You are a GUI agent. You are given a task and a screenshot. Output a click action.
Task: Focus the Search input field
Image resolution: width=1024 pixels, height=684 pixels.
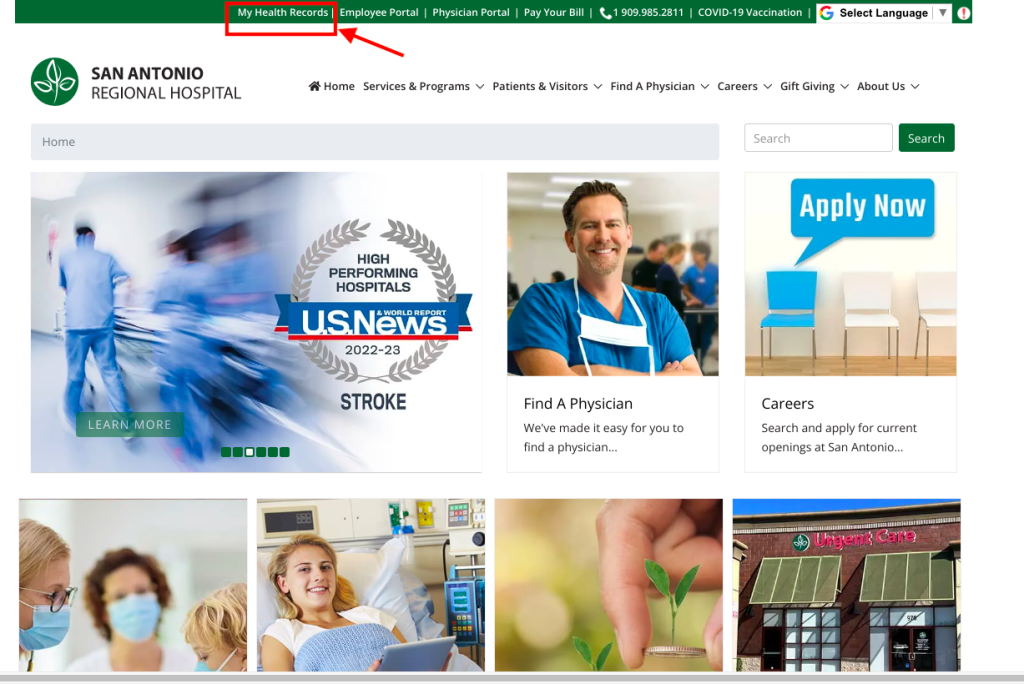coord(818,138)
